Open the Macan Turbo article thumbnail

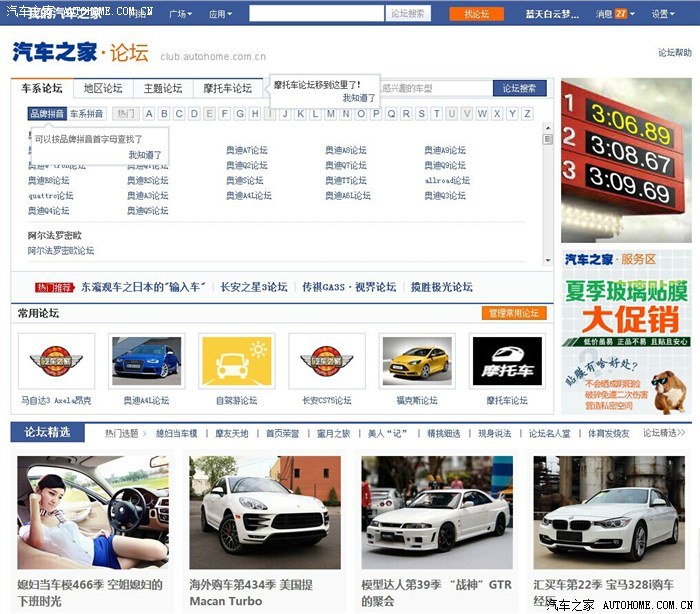265,512
